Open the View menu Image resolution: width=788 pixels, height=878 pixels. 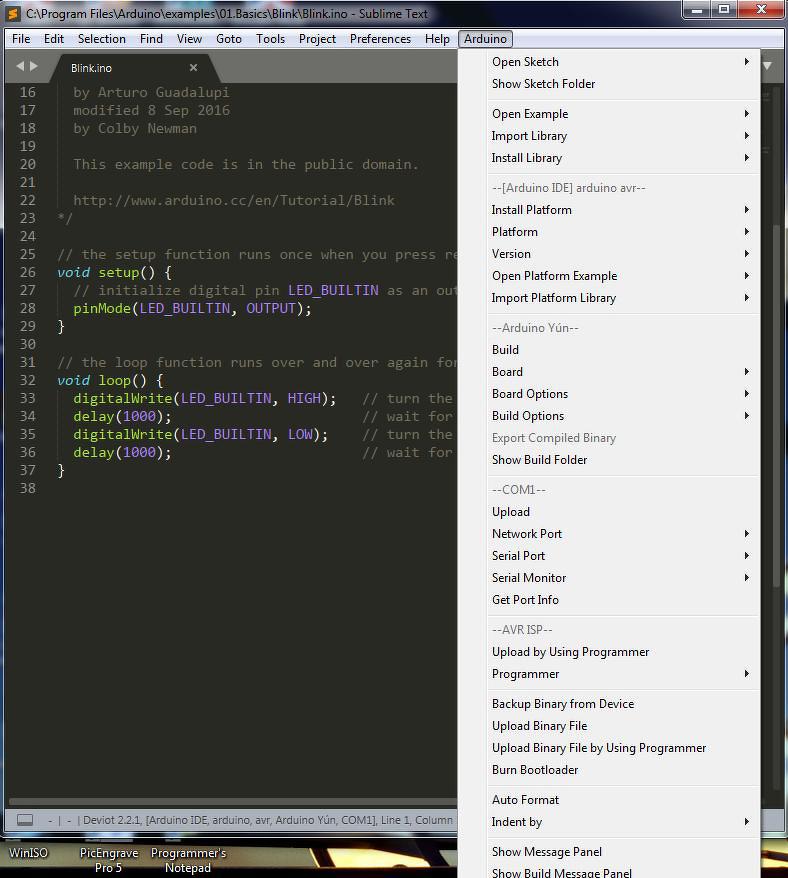[189, 39]
